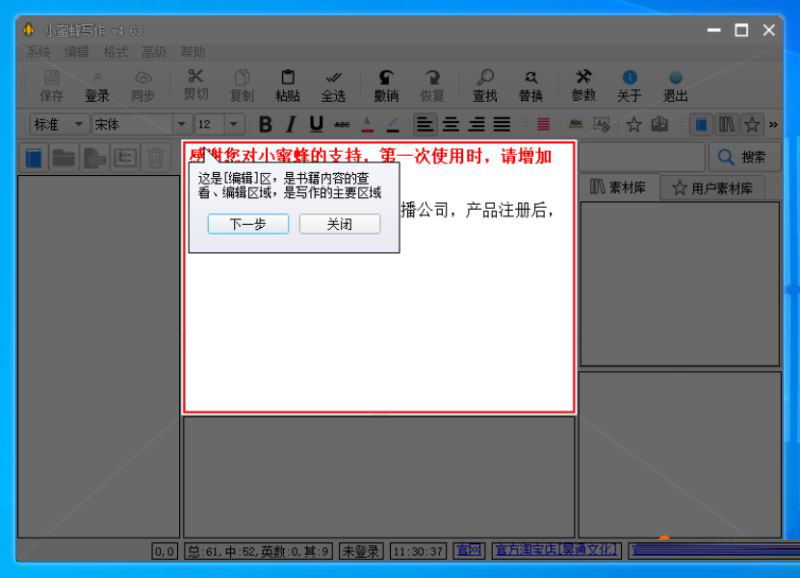Open the font size 12 dropdown
This screenshot has height=578, width=800.
coord(234,124)
